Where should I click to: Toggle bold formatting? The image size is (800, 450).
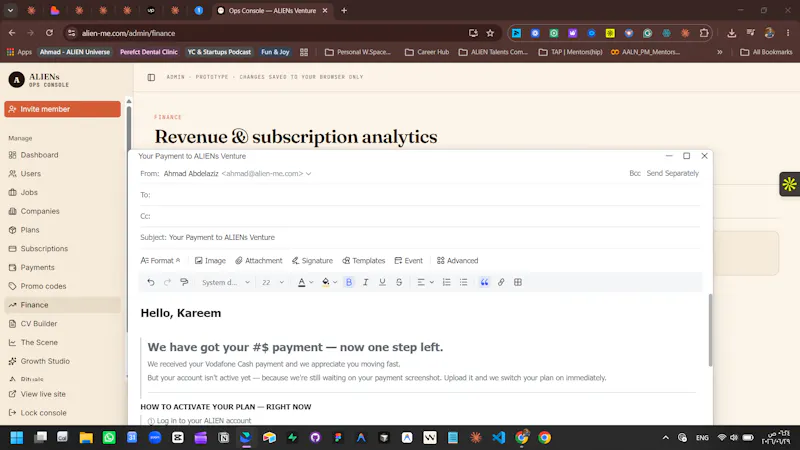pyautogui.click(x=349, y=282)
